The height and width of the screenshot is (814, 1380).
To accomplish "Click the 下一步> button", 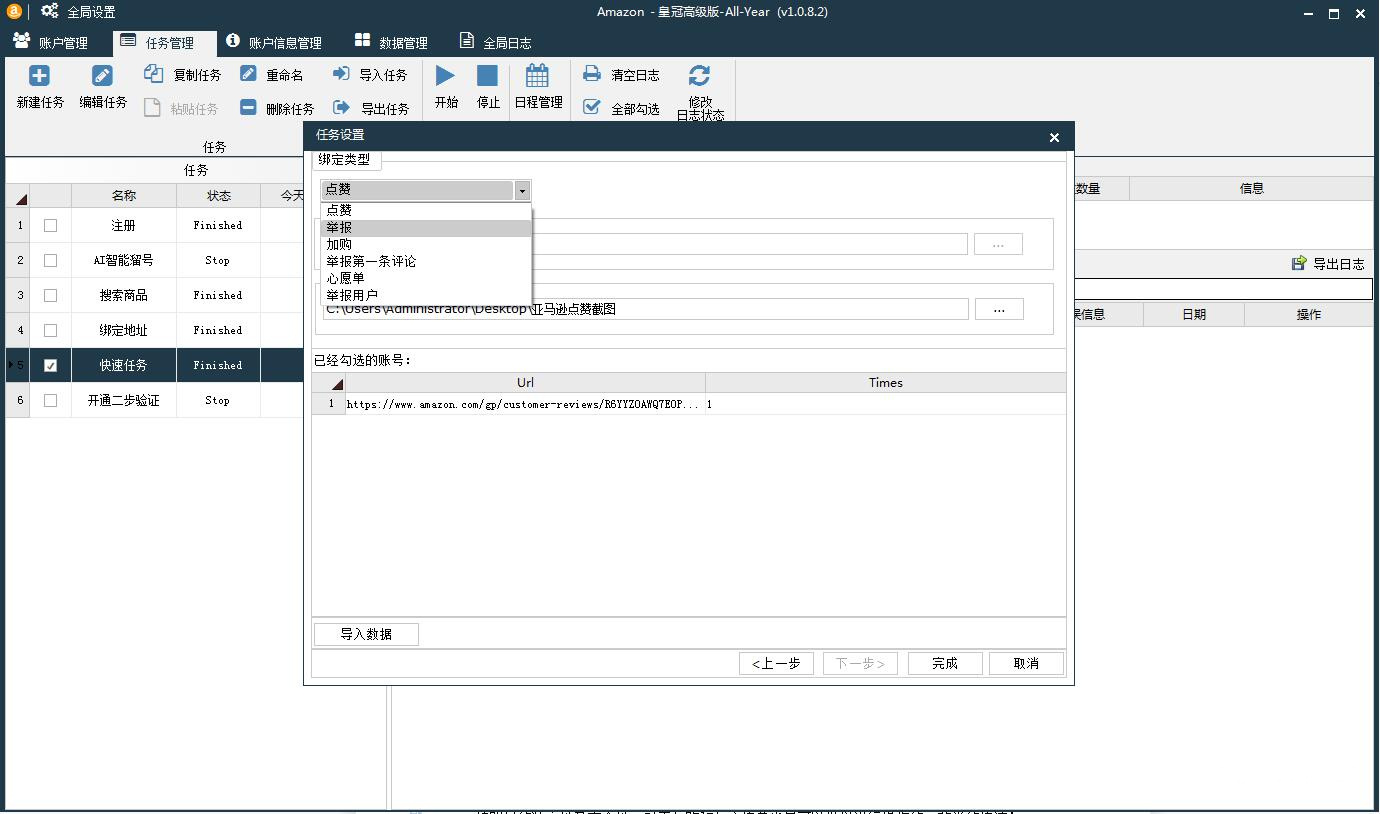I will (x=860, y=663).
